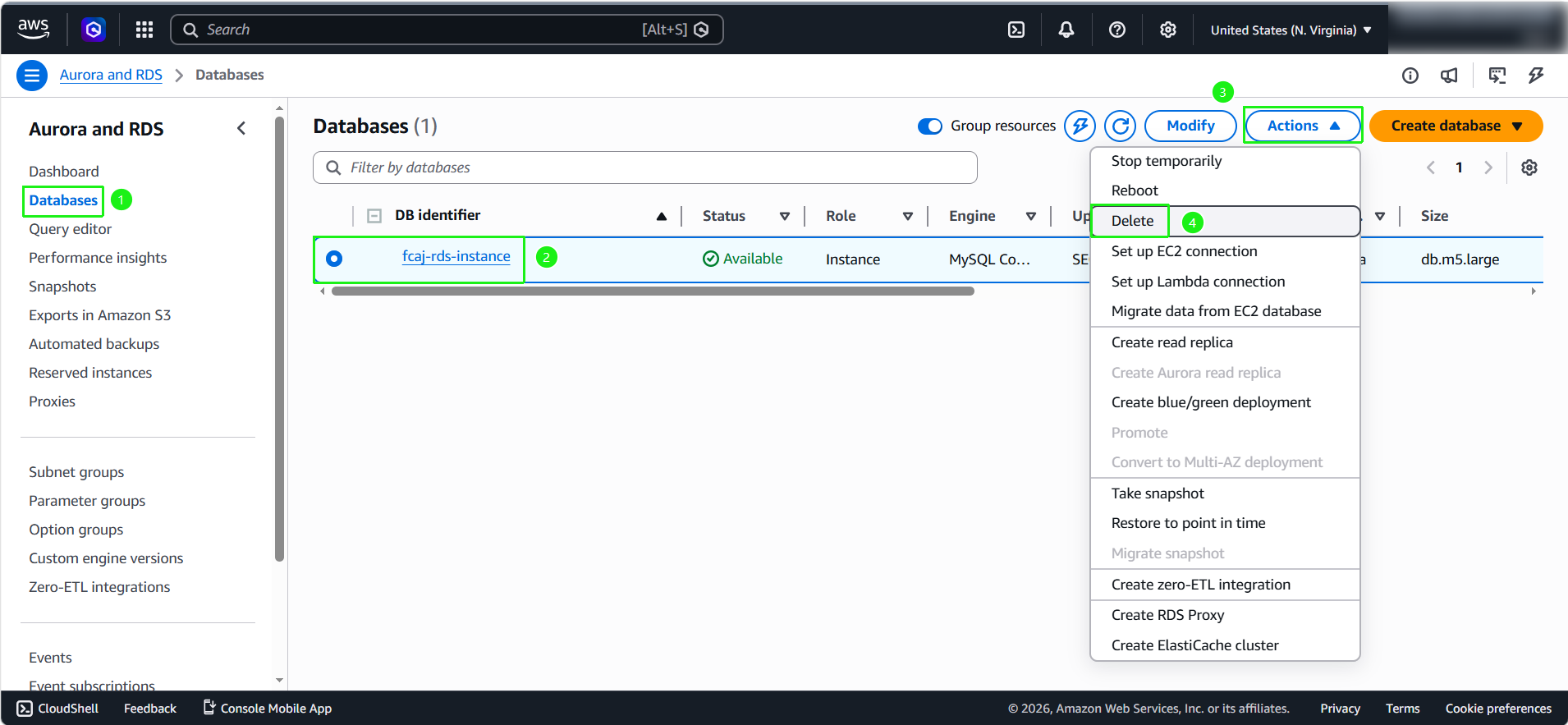Sort the Engine column
The width and height of the screenshot is (1568, 725).
tap(1031, 216)
